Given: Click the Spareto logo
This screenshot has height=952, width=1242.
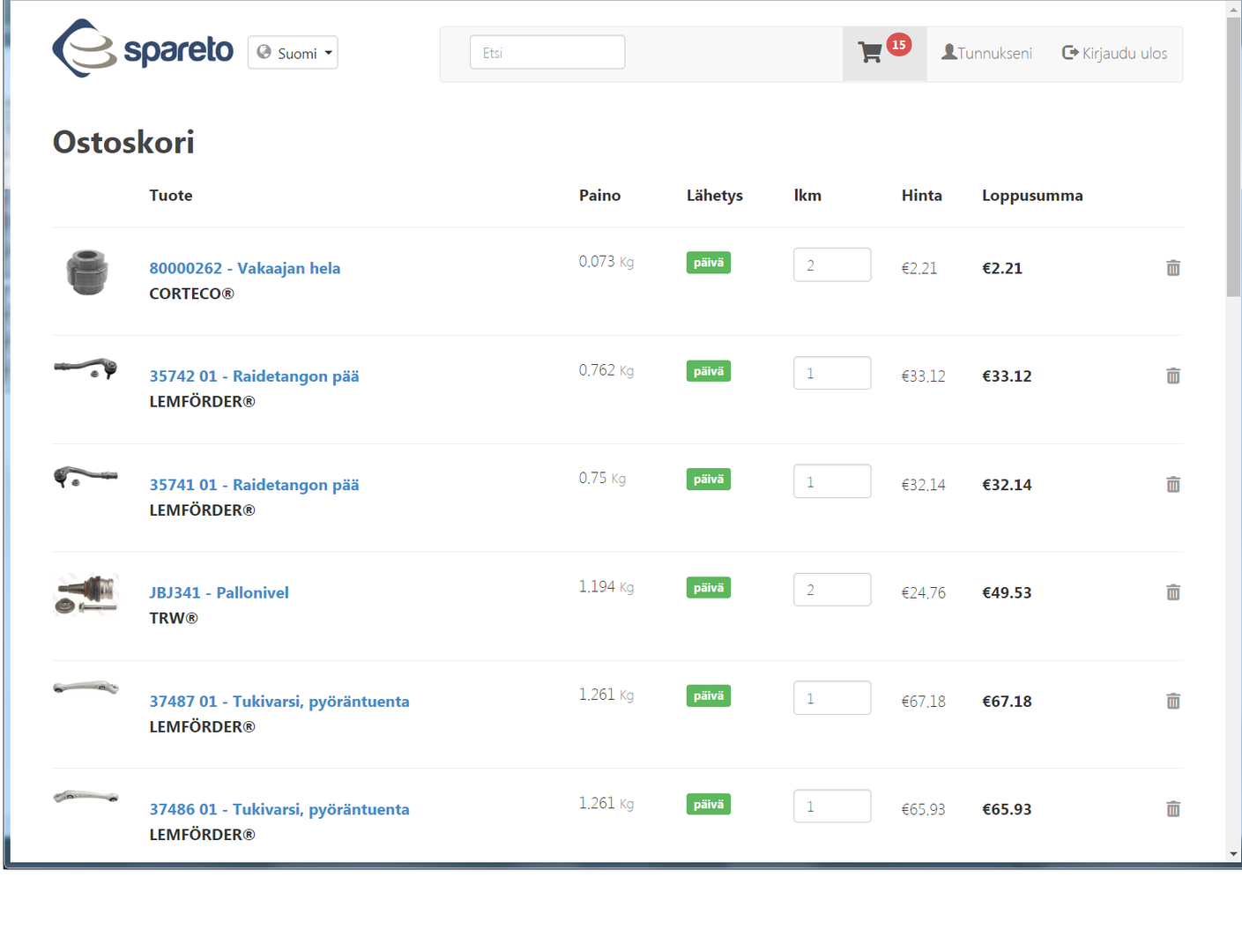Looking at the screenshot, I should point(143,49).
